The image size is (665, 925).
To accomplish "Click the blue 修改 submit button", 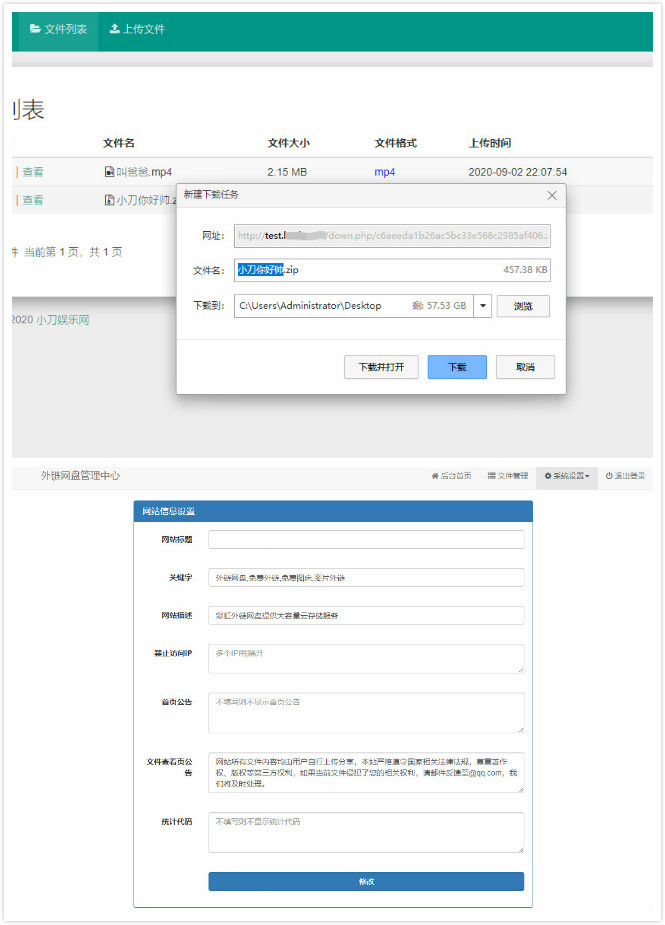I will pyautogui.click(x=366, y=881).
